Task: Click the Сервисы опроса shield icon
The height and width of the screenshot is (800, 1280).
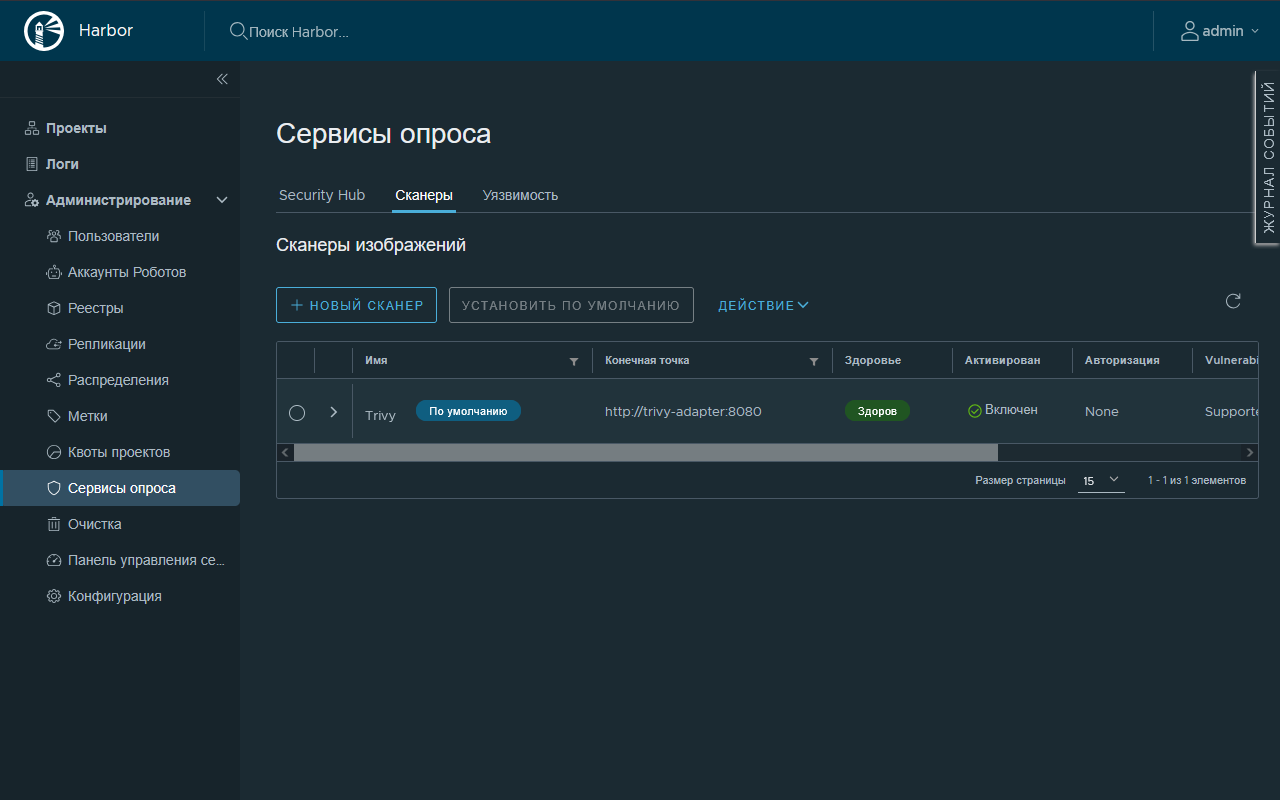Action: 54,488
